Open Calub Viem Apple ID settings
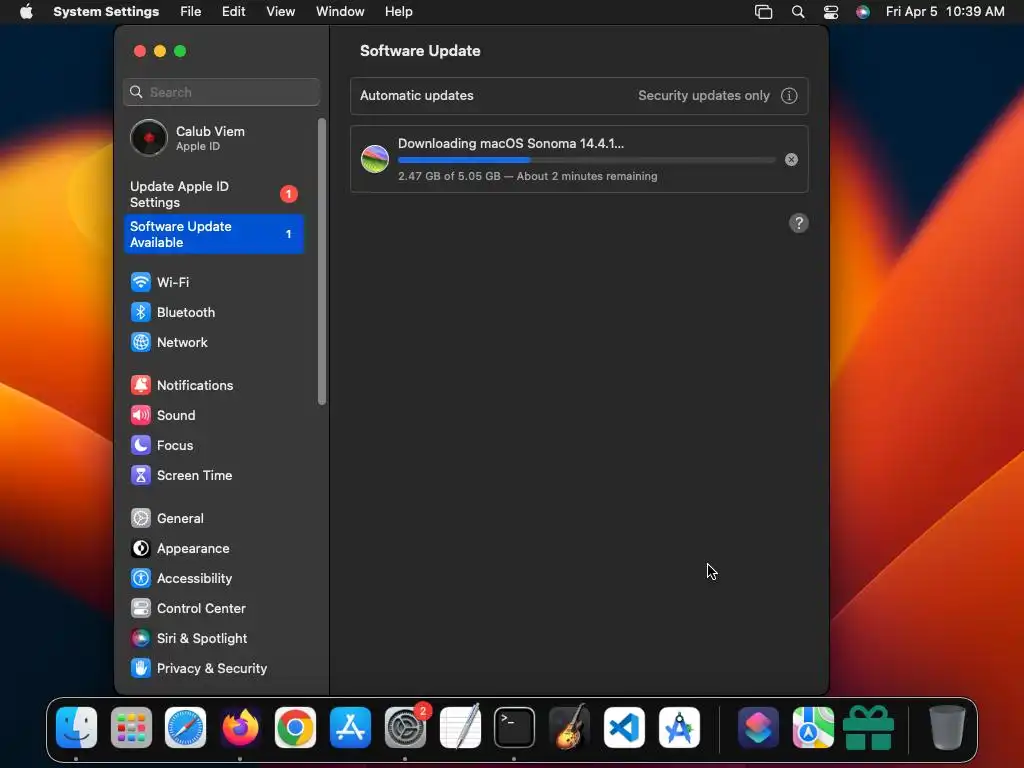 point(214,138)
